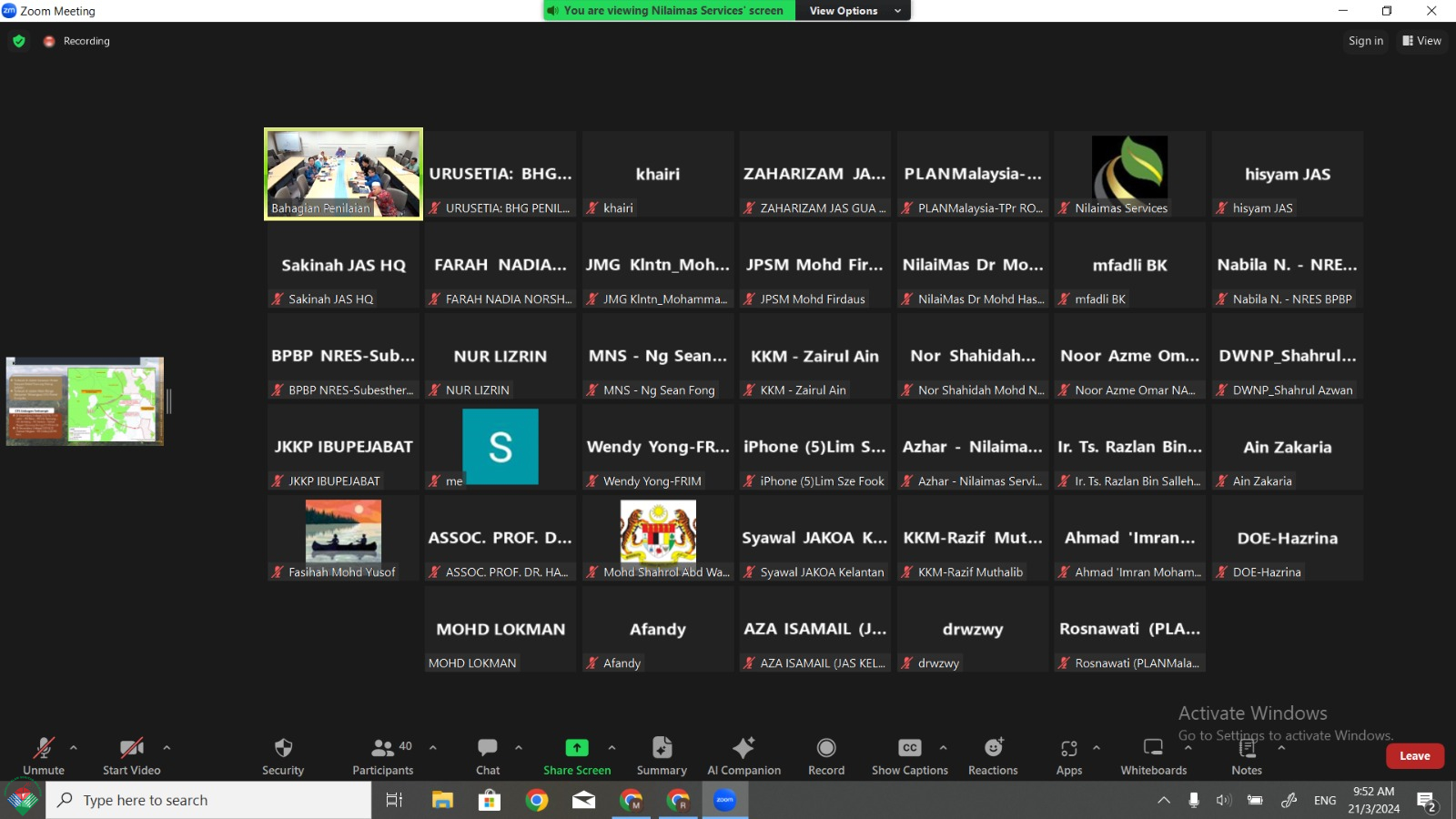Select the khairi participant tile
Viewport: 1456px width, 819px height.
coord(658,174)
